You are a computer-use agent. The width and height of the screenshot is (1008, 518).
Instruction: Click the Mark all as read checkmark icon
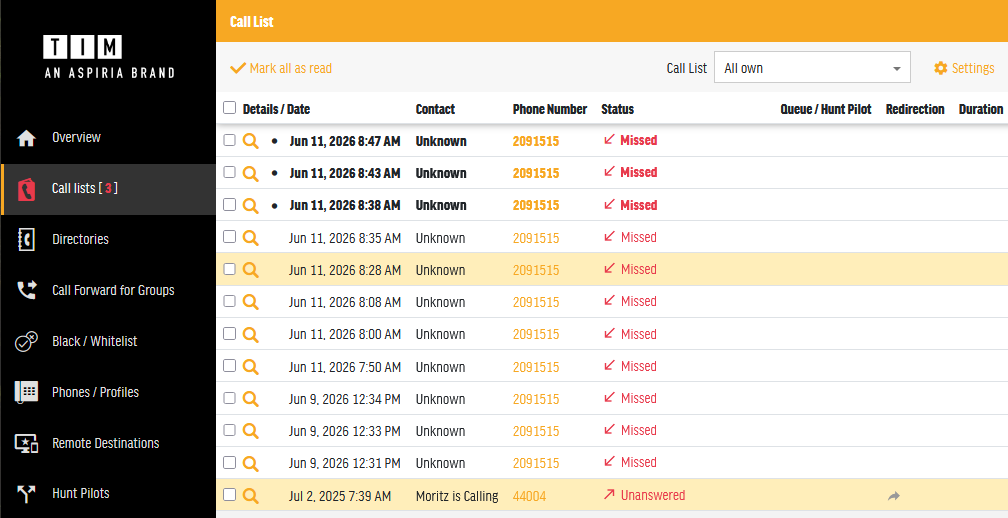tap(238, 68)
